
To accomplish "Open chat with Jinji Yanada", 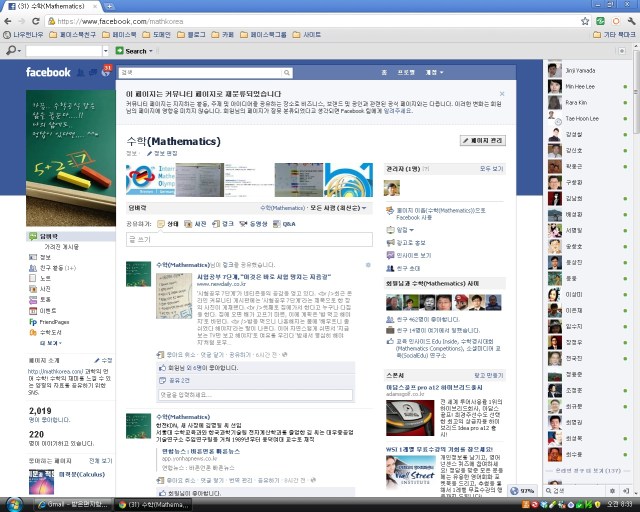I will click(582, 72).
